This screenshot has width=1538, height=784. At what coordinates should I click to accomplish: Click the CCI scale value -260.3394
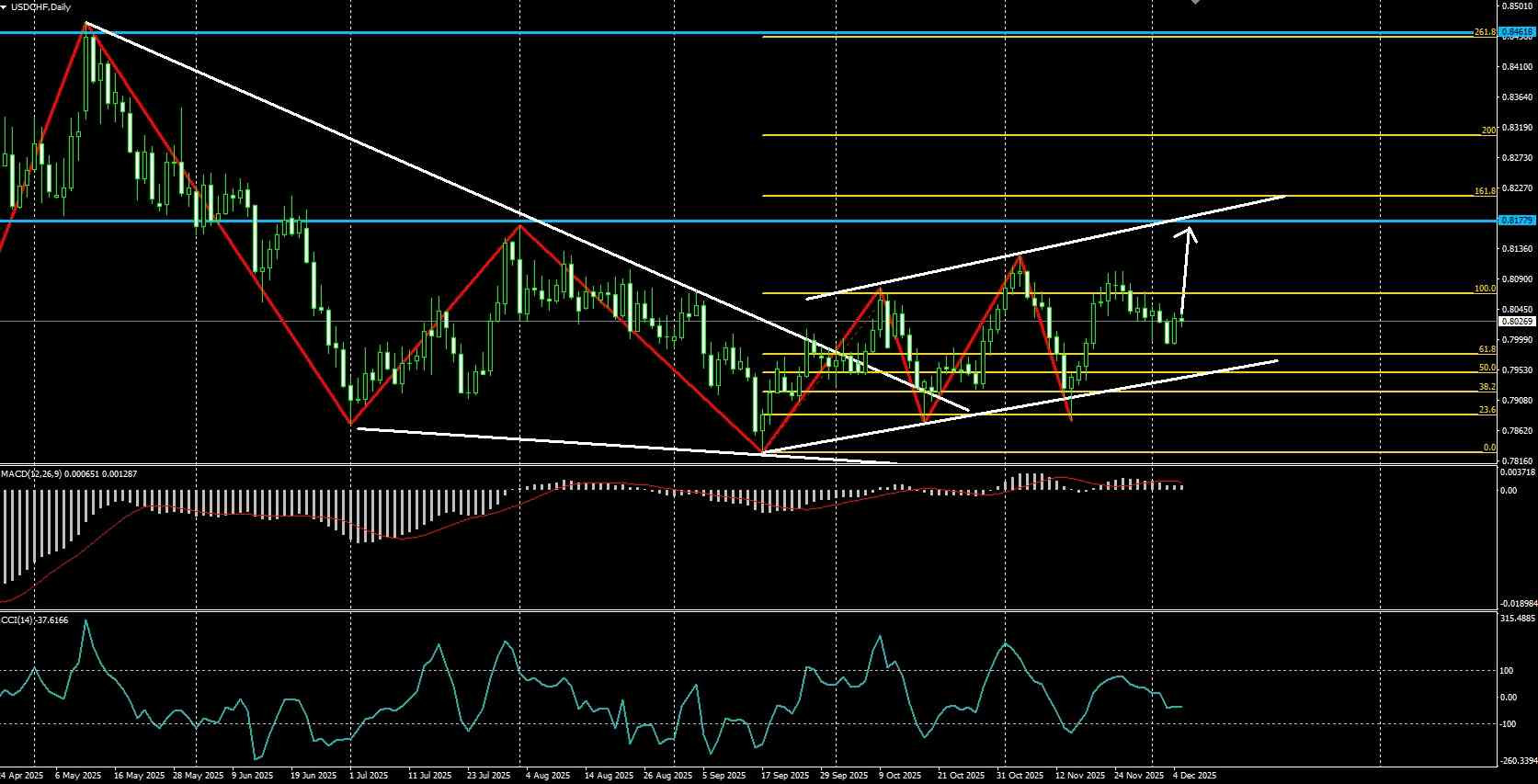(1518, 761)
